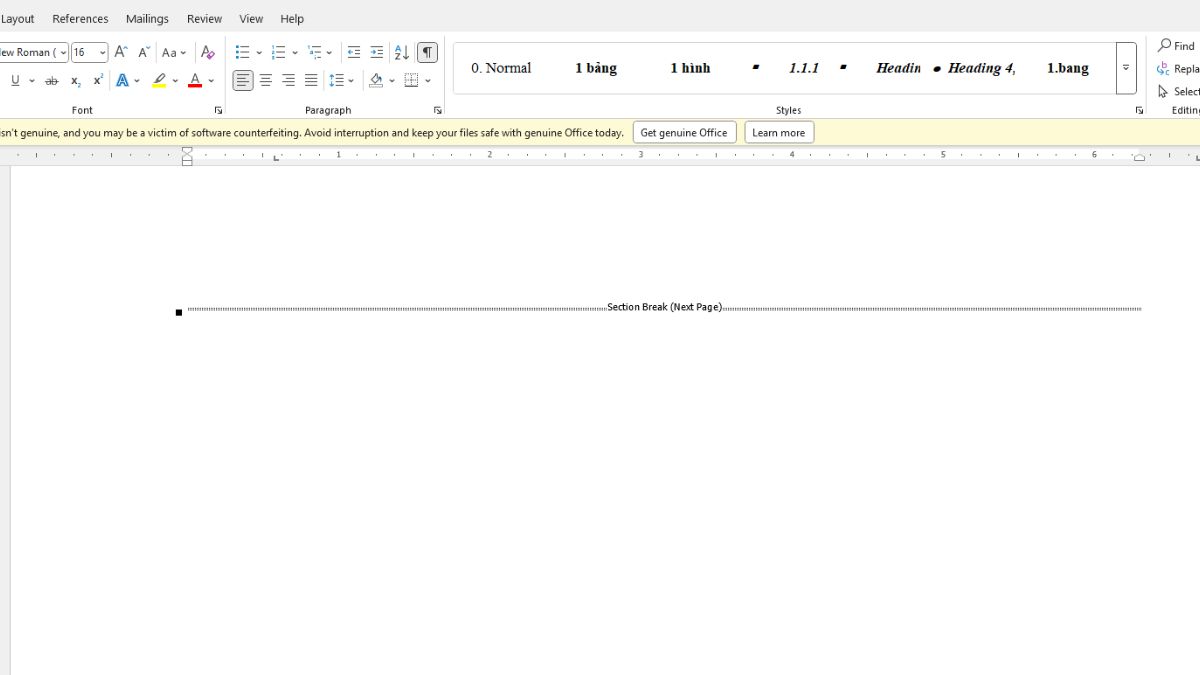Apply paragraph borders
The height and width of the screenshot is (675, 1200).
pos(411,80)
